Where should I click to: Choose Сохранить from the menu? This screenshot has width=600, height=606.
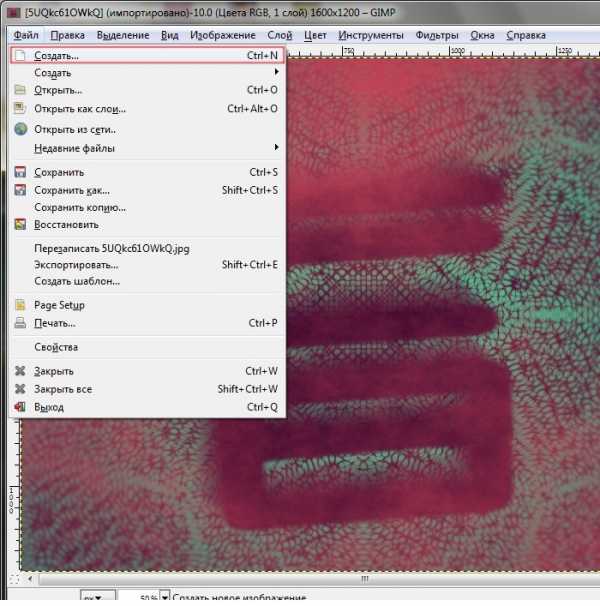click(147, 172)
